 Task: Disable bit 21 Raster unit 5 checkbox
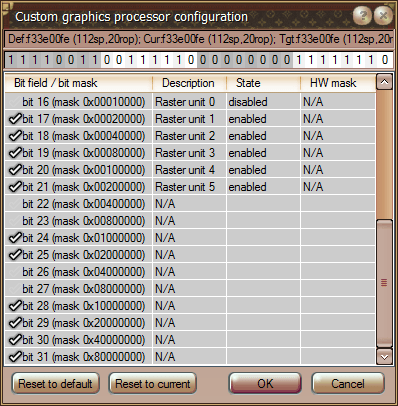pyautogui.click(x=15, y=187)
